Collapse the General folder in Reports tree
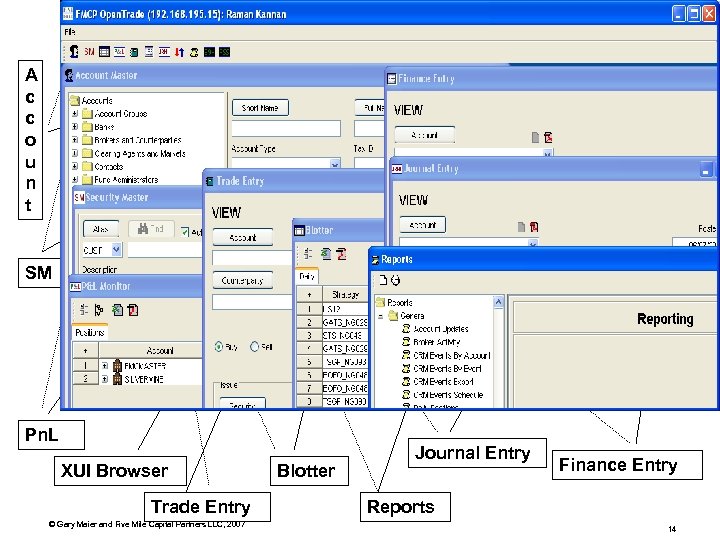This screenshot has height=540, width=720. coord(381,316)
